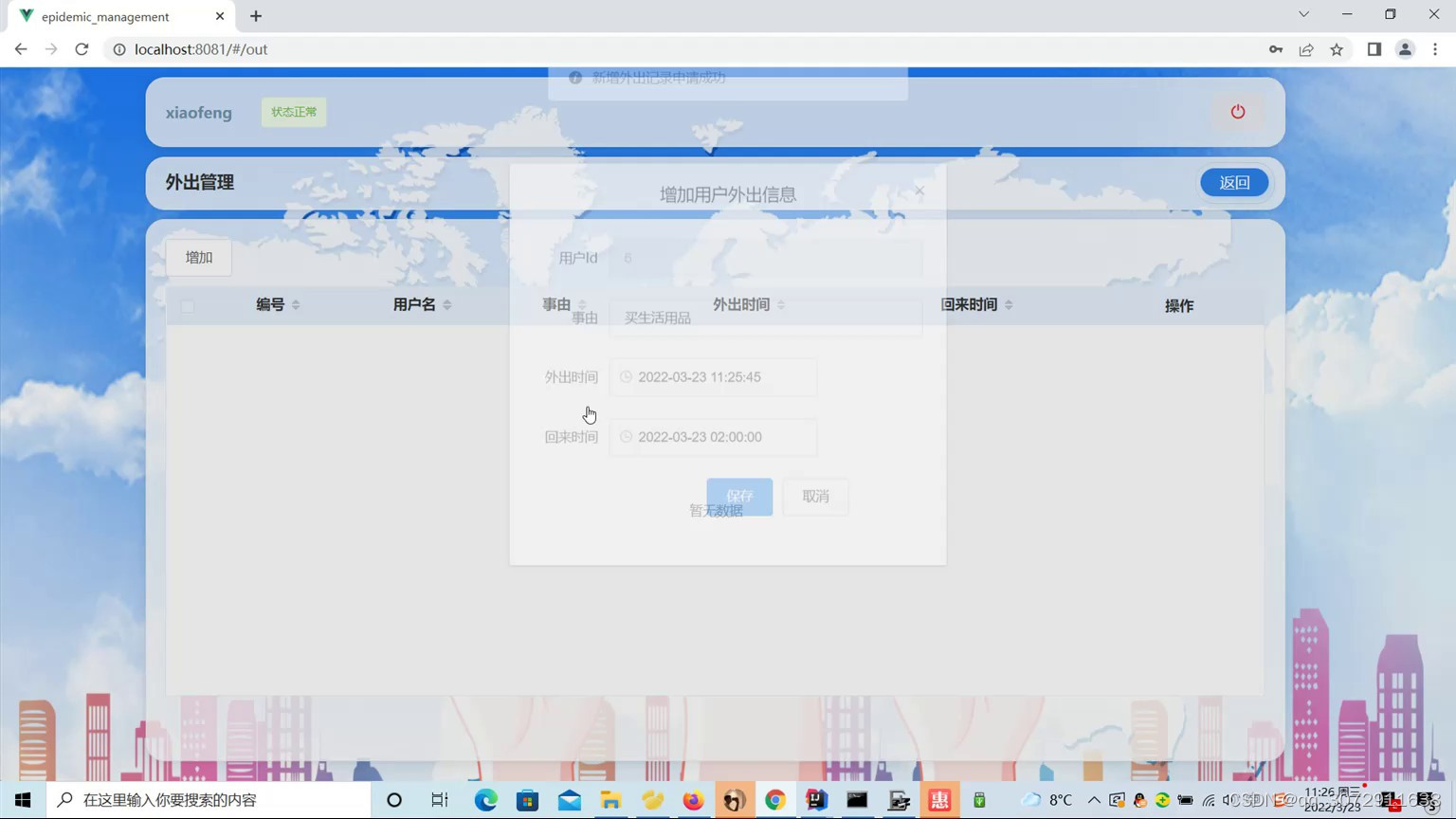Screen dimensions: 1456x819
Task: Sort table by 编号 column arrows
Action: (x=296, y=305)
